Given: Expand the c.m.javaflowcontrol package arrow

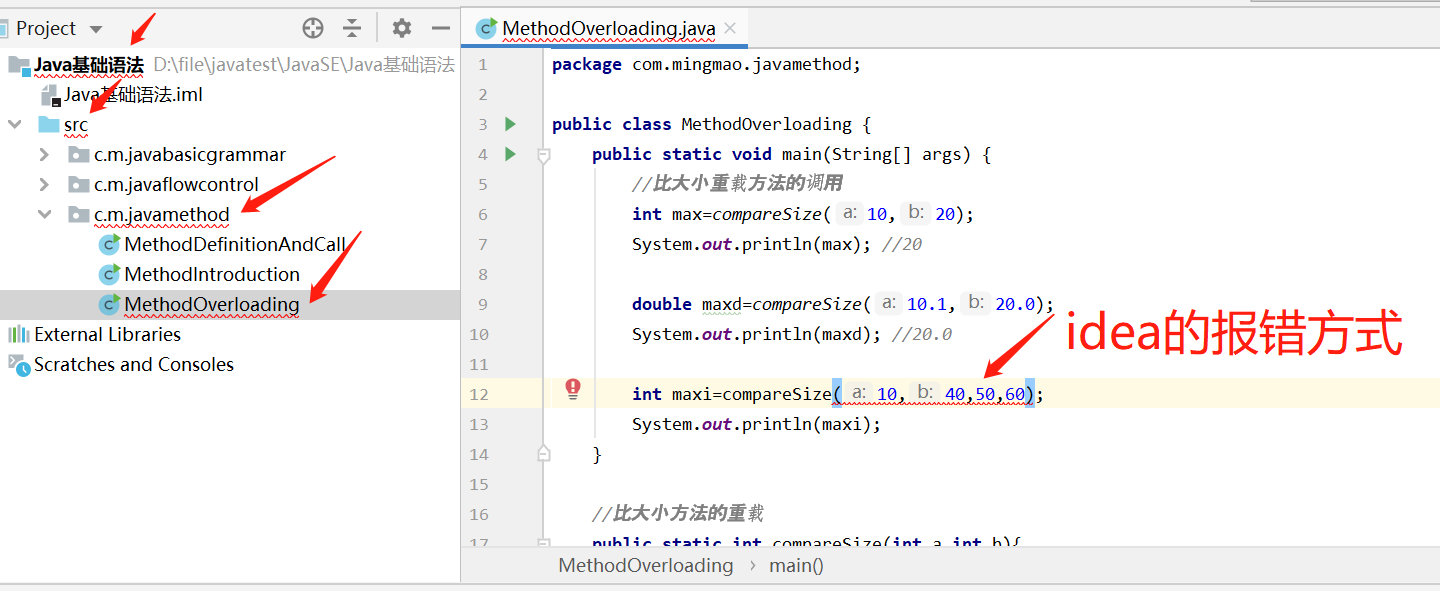Looking at the screenshot, I should [44, 185].
